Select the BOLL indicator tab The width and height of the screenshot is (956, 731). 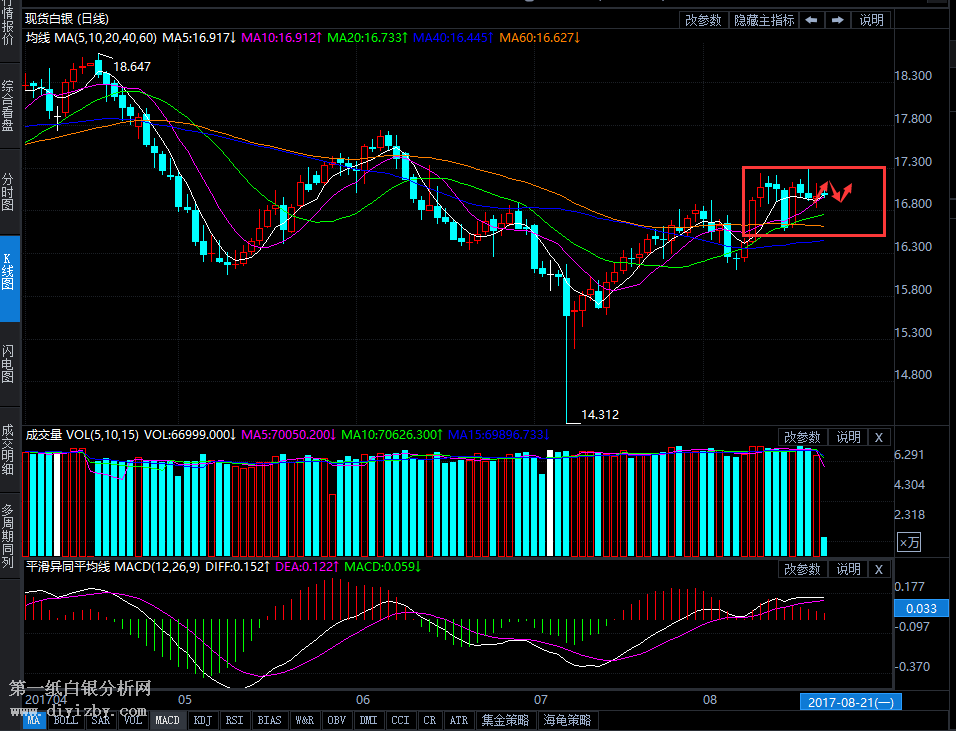tap(66, 720)
